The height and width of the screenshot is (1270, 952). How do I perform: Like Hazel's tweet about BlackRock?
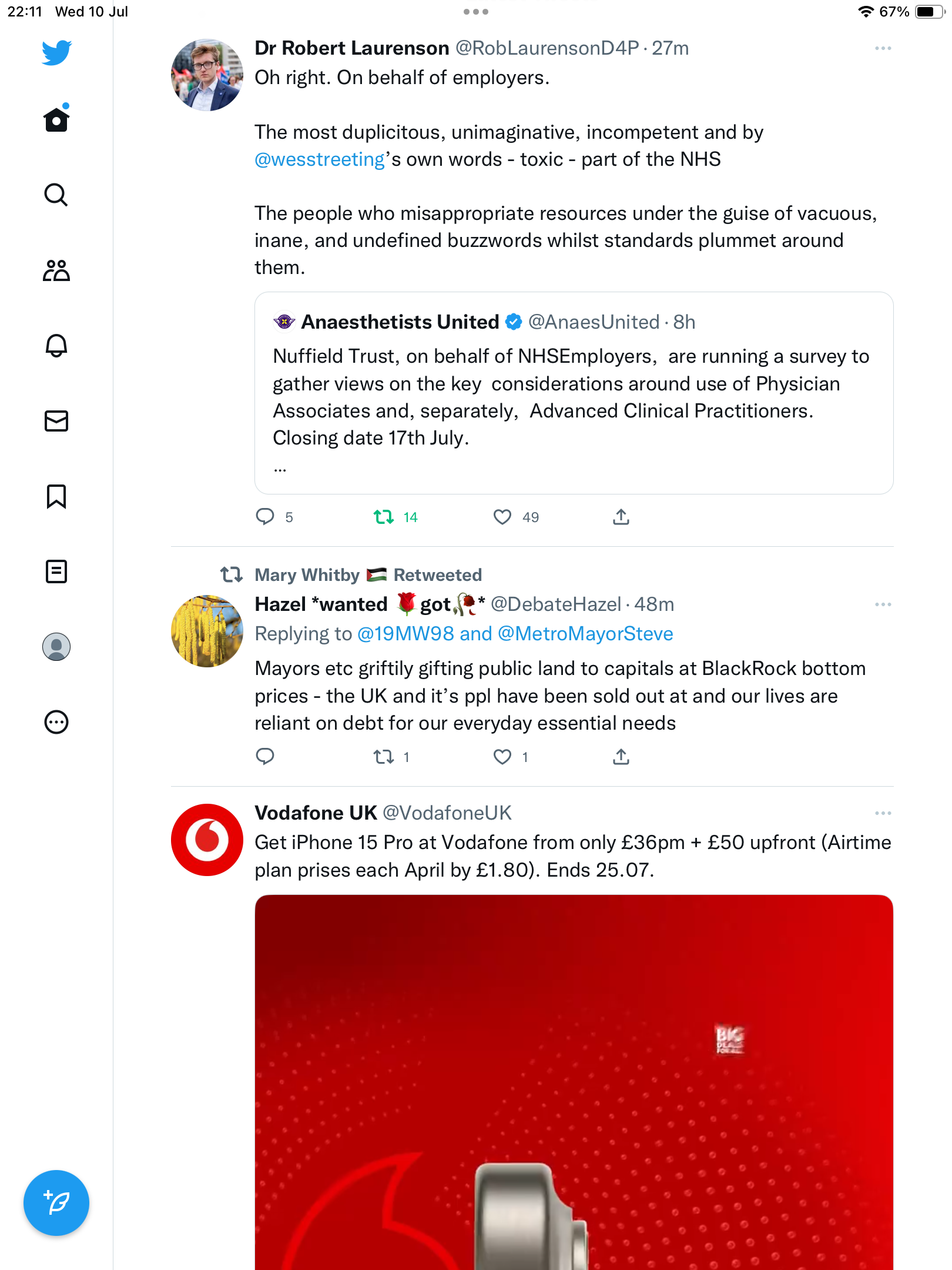point(502,757)
